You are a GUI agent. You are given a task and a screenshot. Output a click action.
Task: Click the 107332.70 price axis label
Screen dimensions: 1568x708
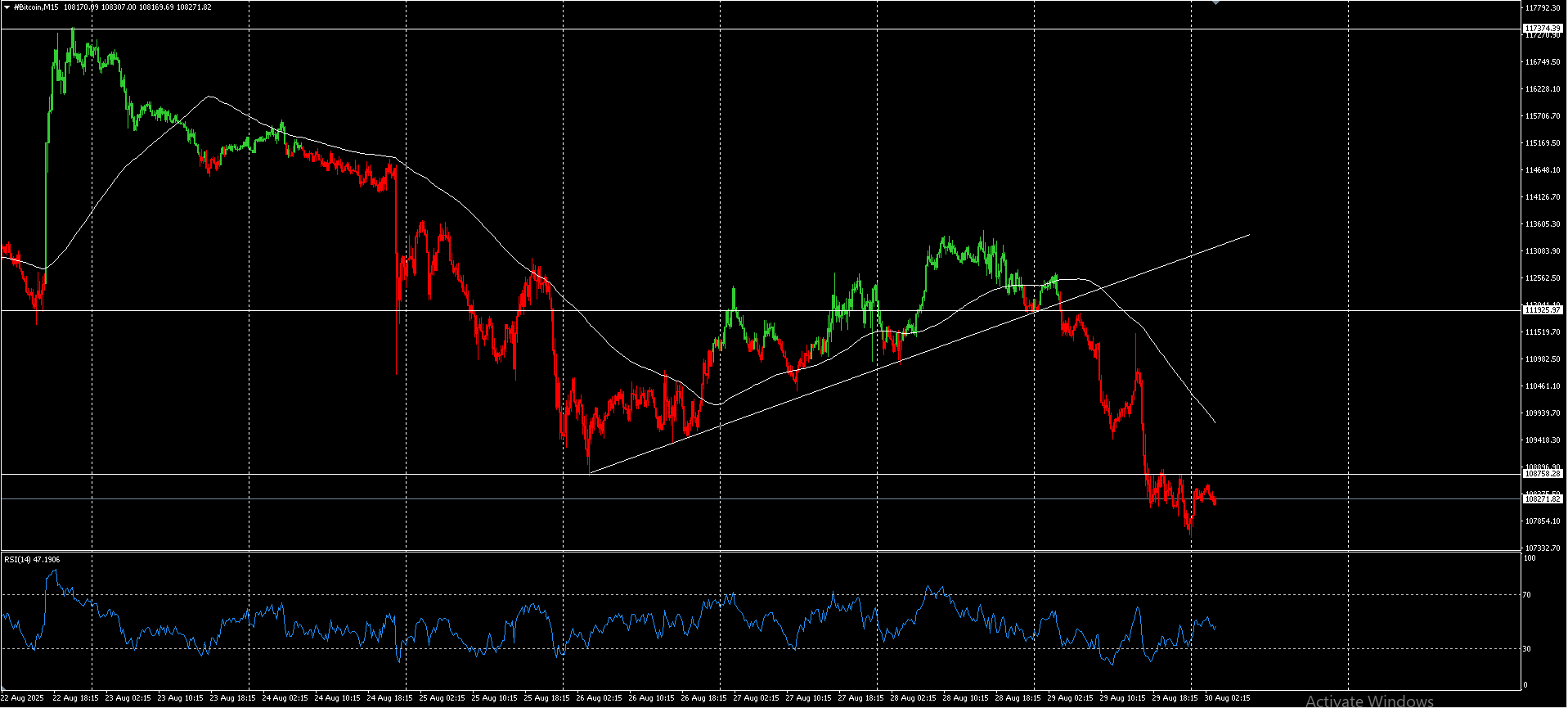pyautogui.click(x=1543, y=548)
